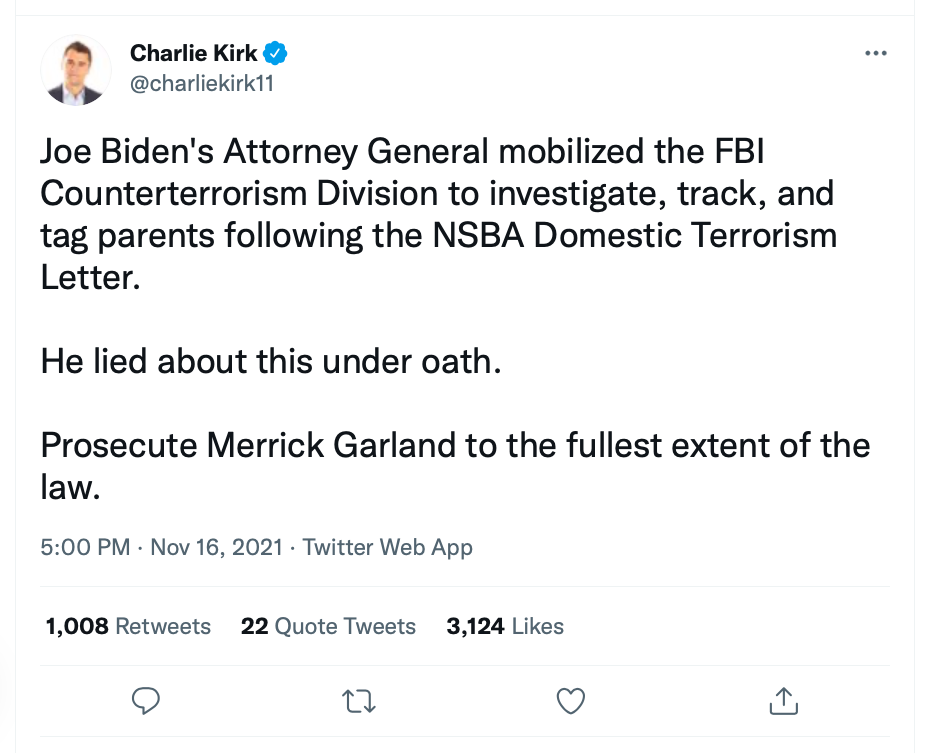Open the three-dot more options menu

pyautogui.click(x=875, y=53)
